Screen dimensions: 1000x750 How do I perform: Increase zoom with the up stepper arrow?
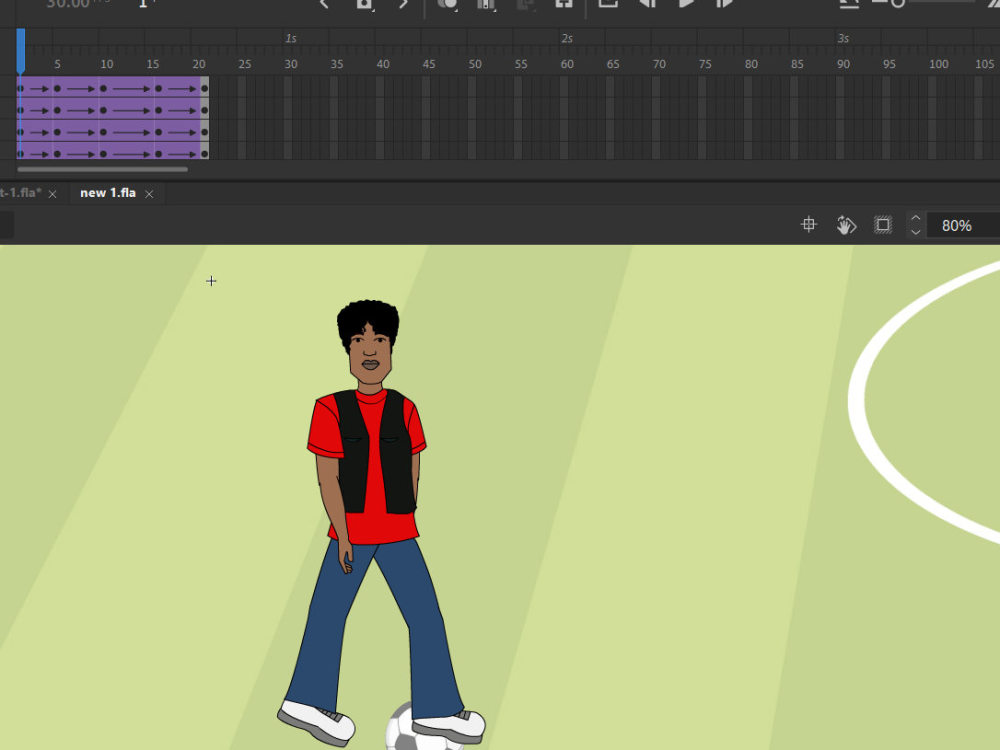pyautogui.click(x=916, y=218)
